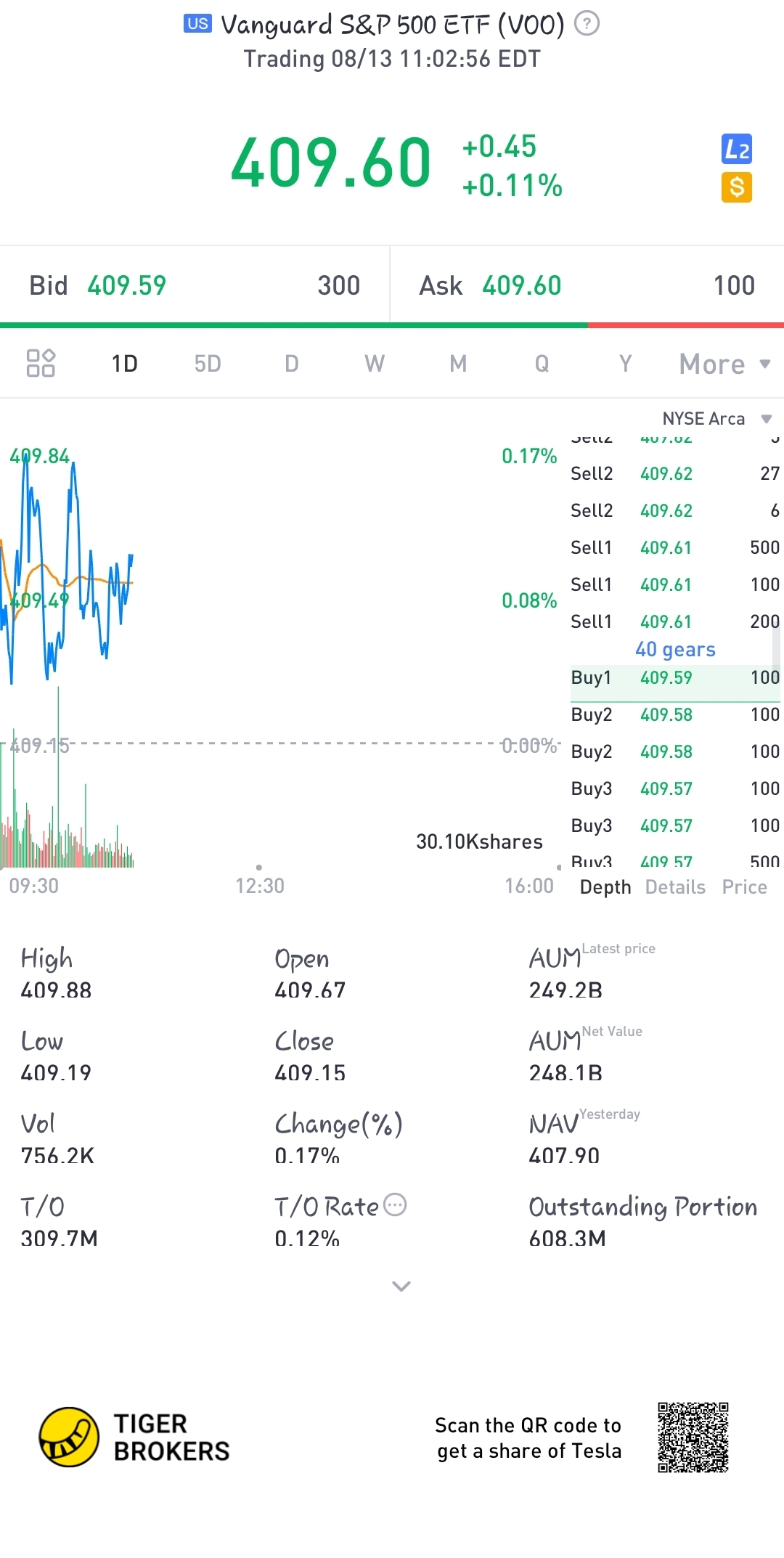Open the L2 market data icon

pyautogui.click(x=737, y=149)
